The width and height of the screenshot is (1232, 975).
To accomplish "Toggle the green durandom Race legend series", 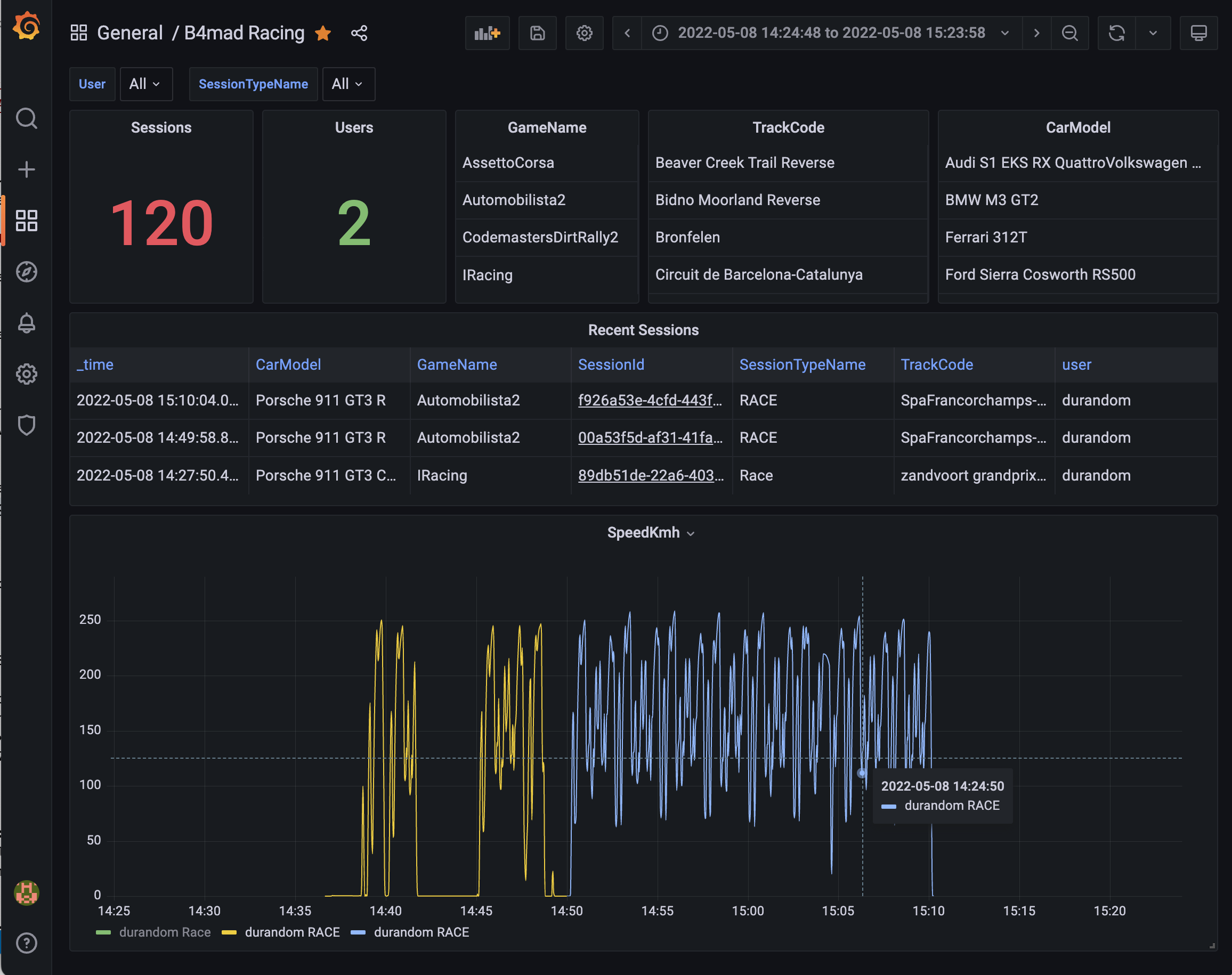I will pos(165,932).
